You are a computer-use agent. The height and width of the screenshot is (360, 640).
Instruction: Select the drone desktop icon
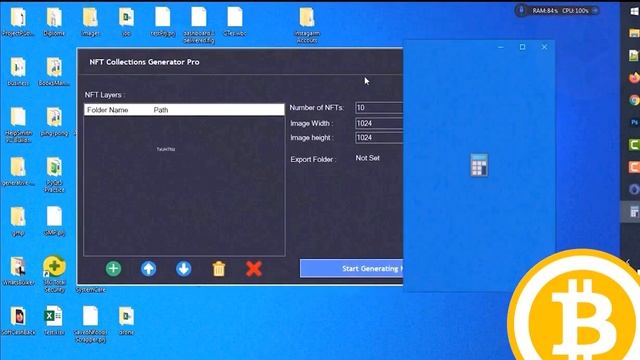click(x=126, y=321)
